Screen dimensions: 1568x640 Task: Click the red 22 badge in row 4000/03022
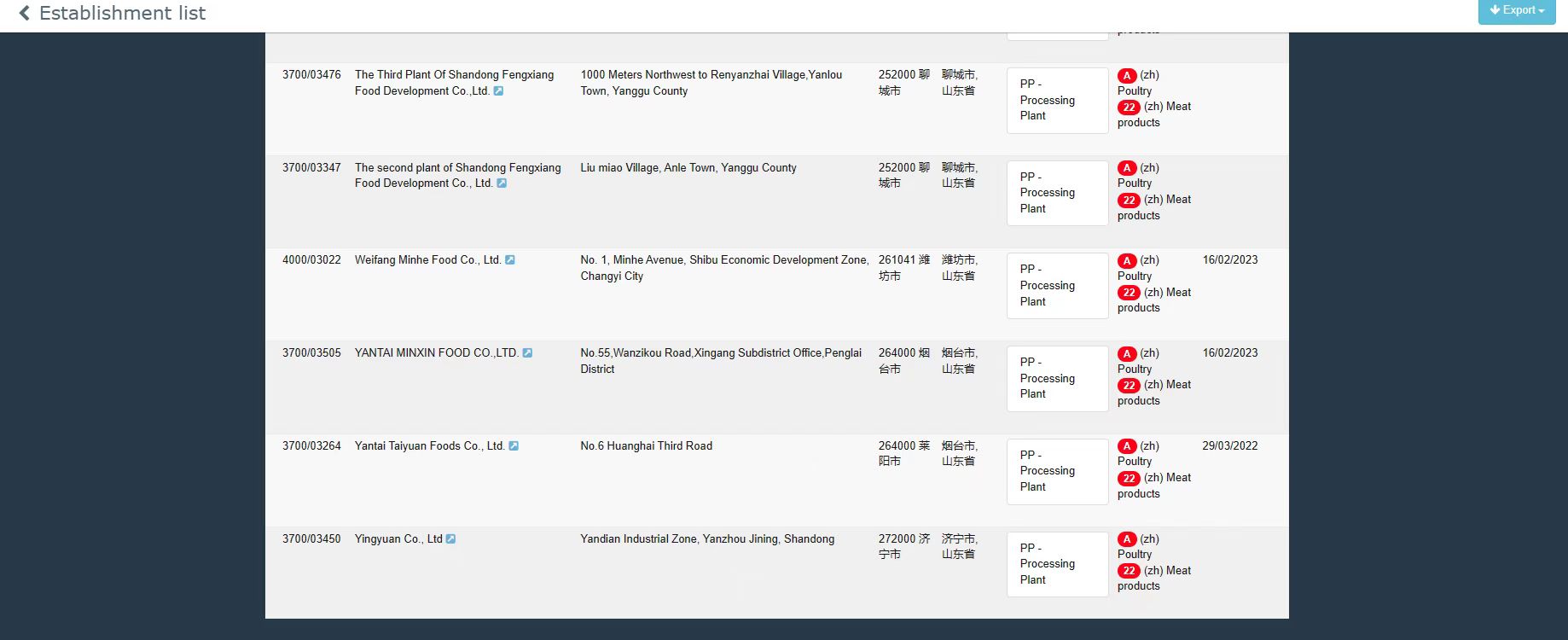click(1129, 293)
